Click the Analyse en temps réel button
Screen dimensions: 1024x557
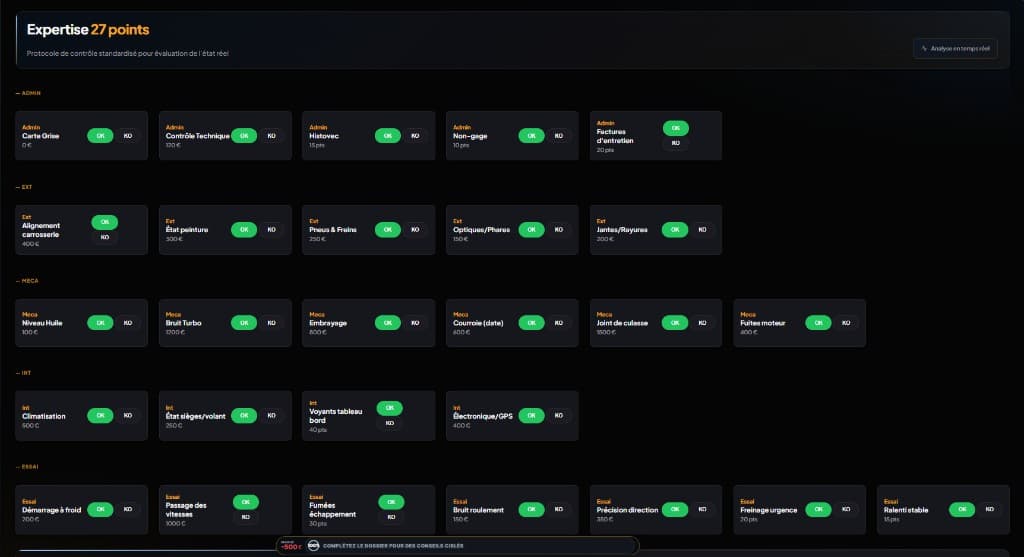955,48
